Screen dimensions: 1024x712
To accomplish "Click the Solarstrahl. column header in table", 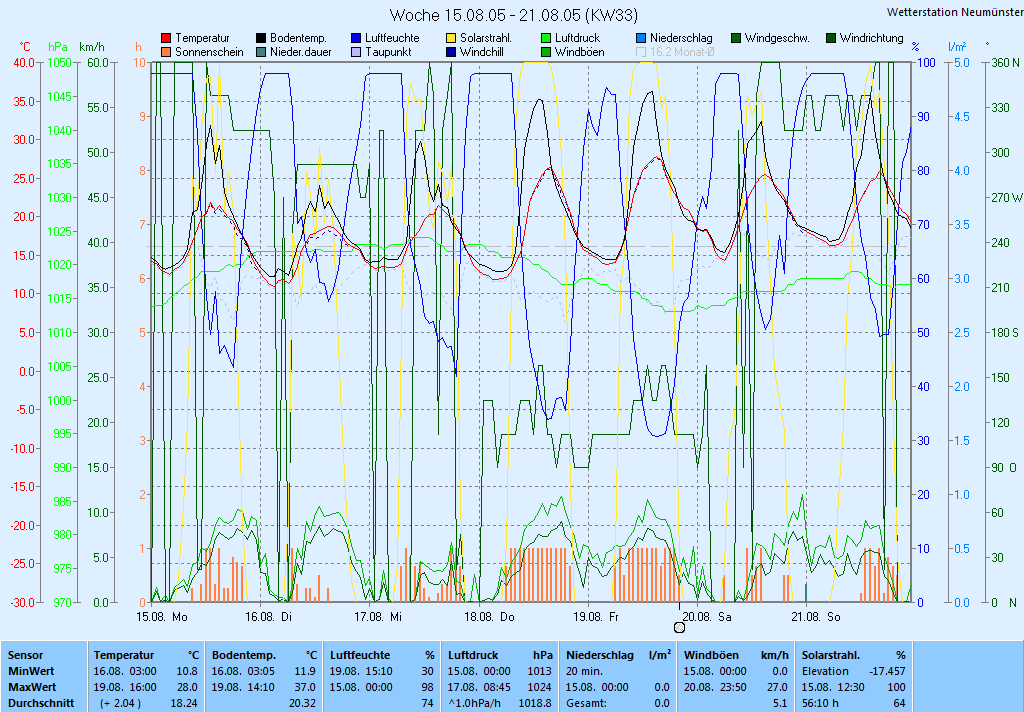I will tap(831, 655).
